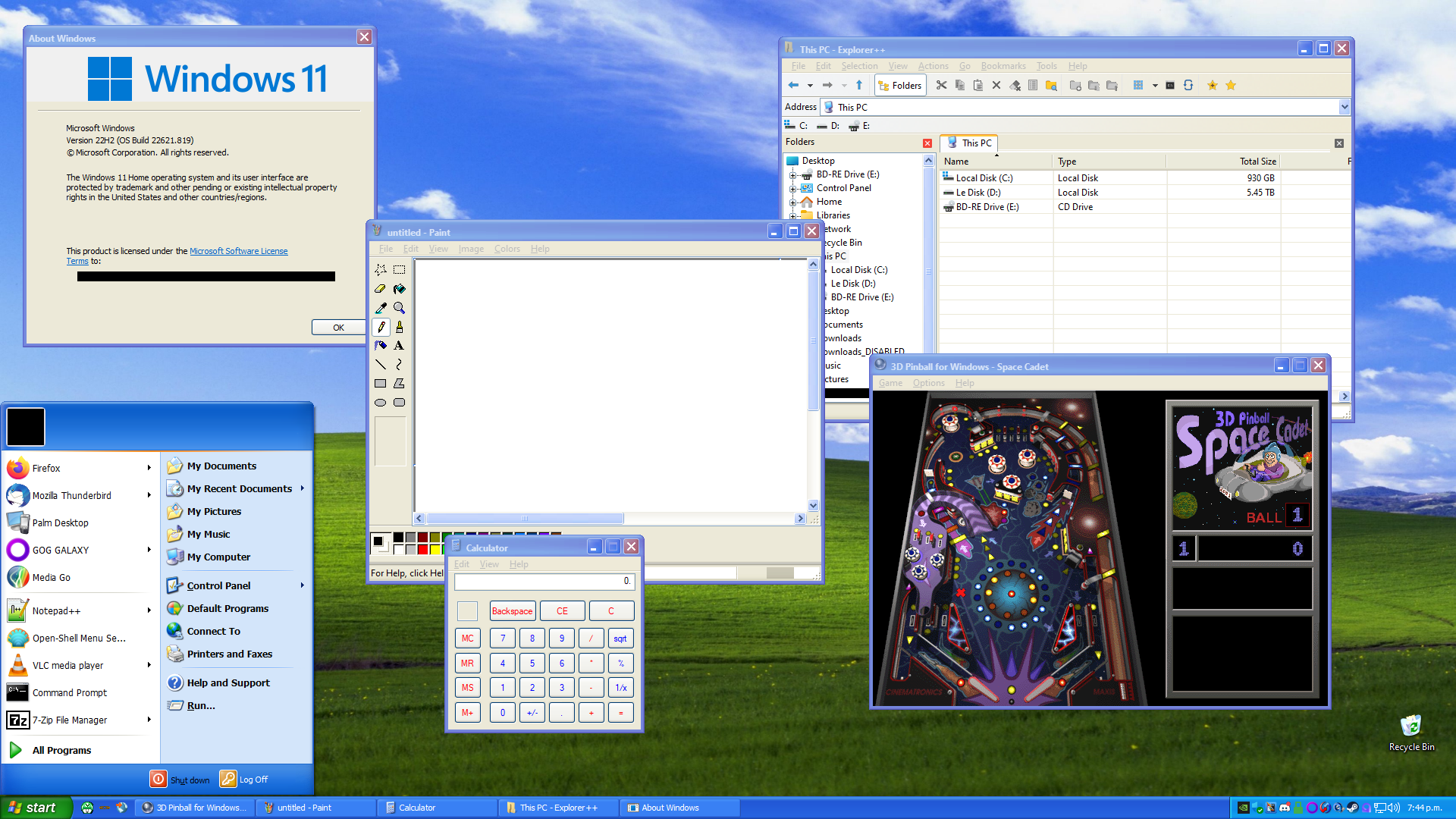Select the Text tool in Paint

[x=399, y=346]
